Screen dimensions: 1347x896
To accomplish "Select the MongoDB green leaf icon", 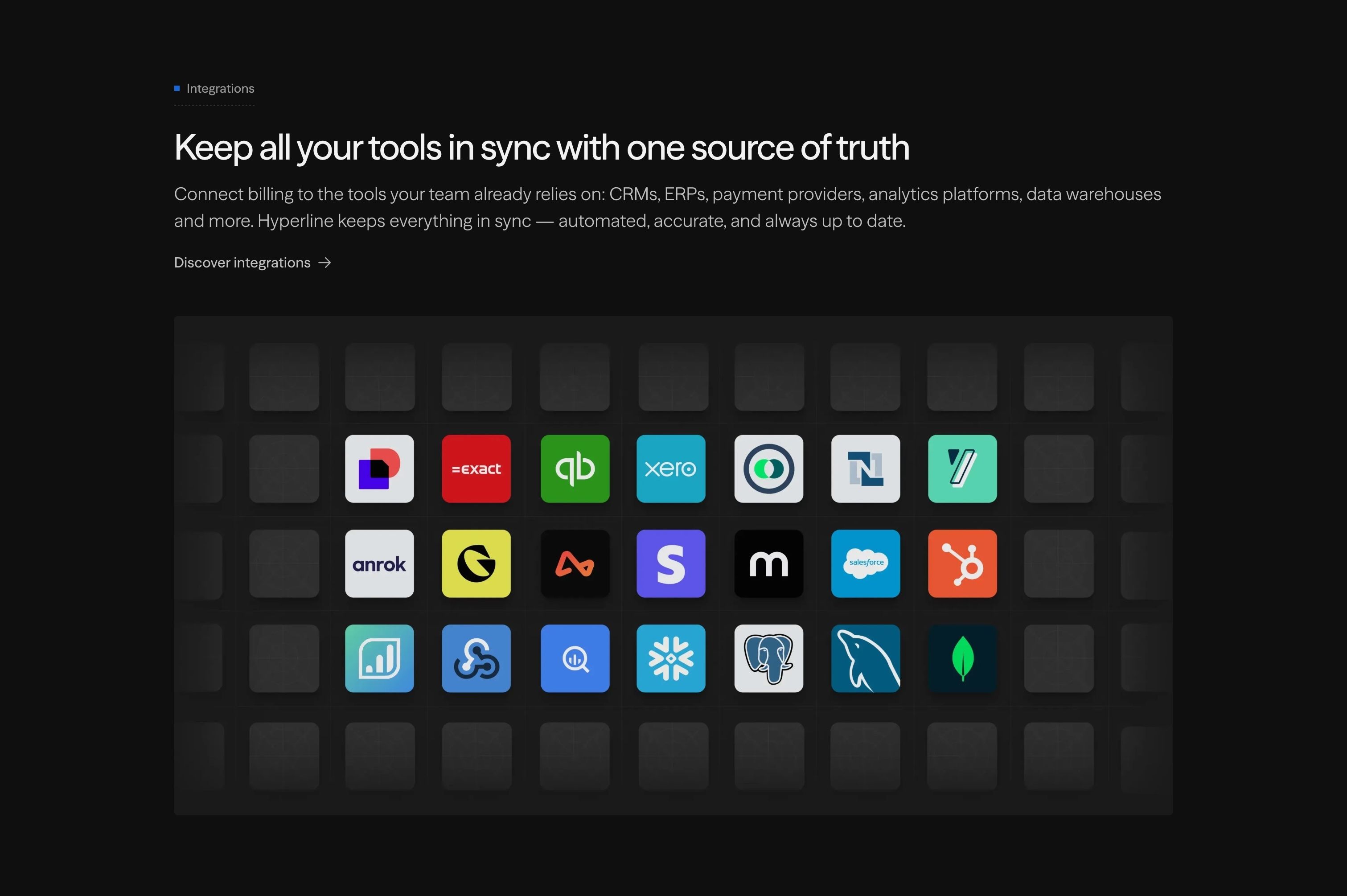I will pyautogui.click(x=962, y=658).
